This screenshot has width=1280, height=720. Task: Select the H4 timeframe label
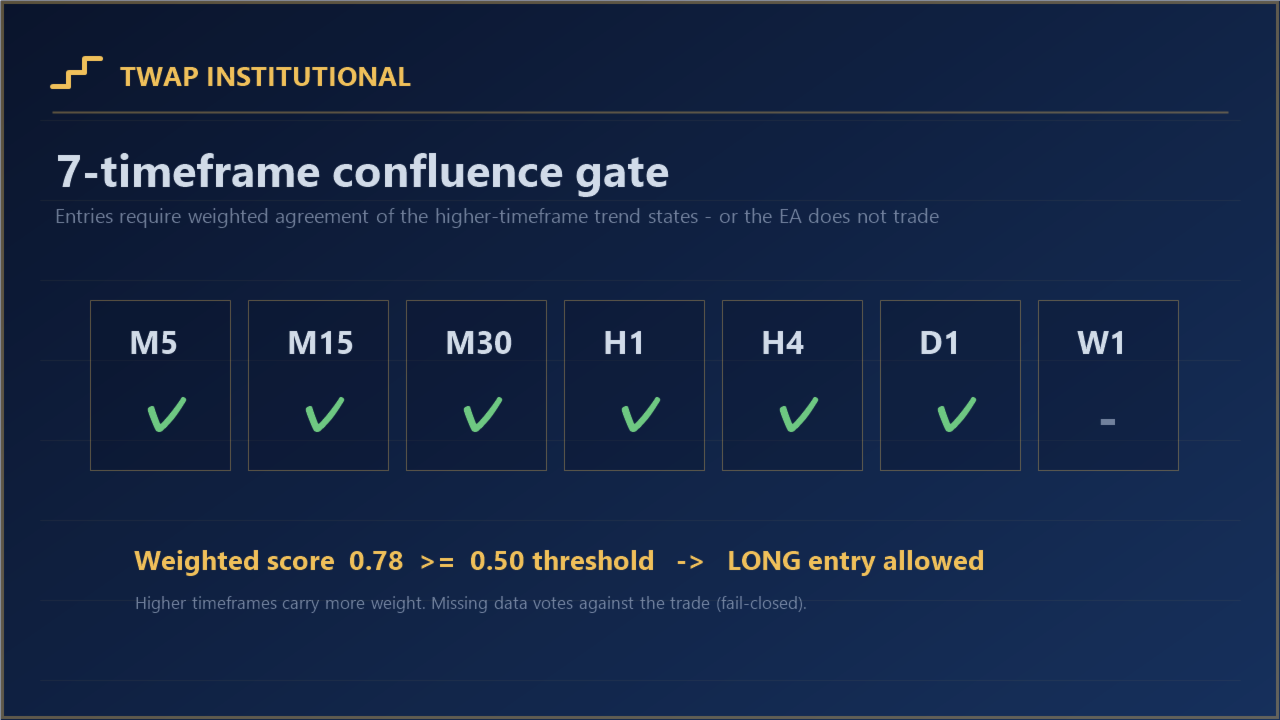[x=783, y=344]
